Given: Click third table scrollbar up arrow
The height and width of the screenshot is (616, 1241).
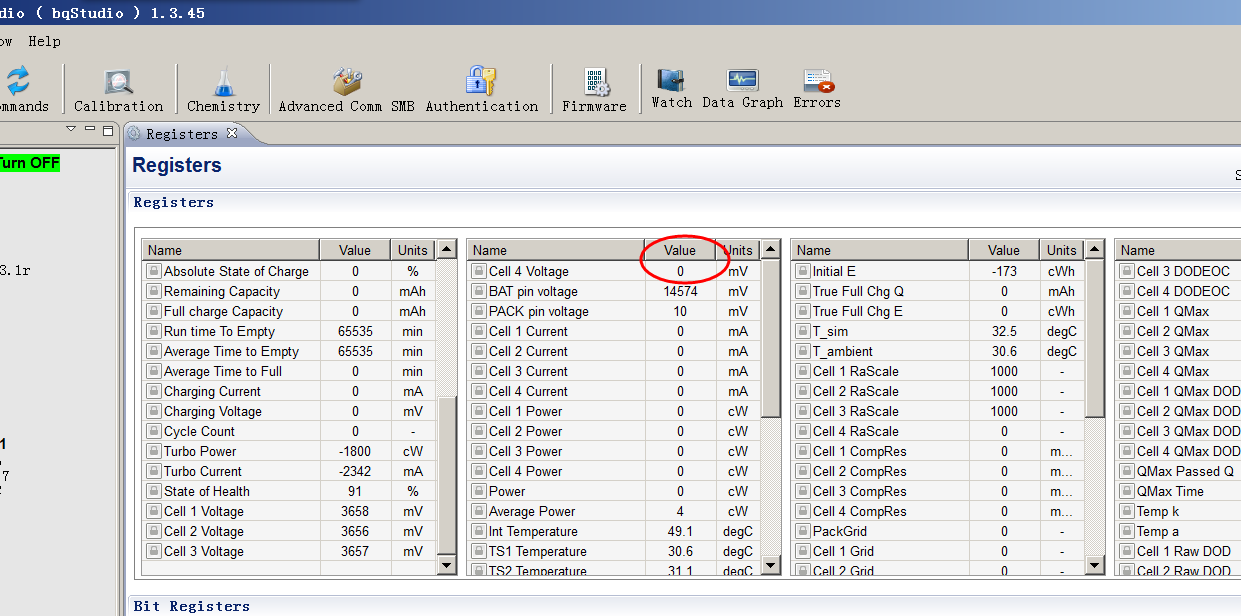Looking at the screenshot, I should click(1095, 249).
